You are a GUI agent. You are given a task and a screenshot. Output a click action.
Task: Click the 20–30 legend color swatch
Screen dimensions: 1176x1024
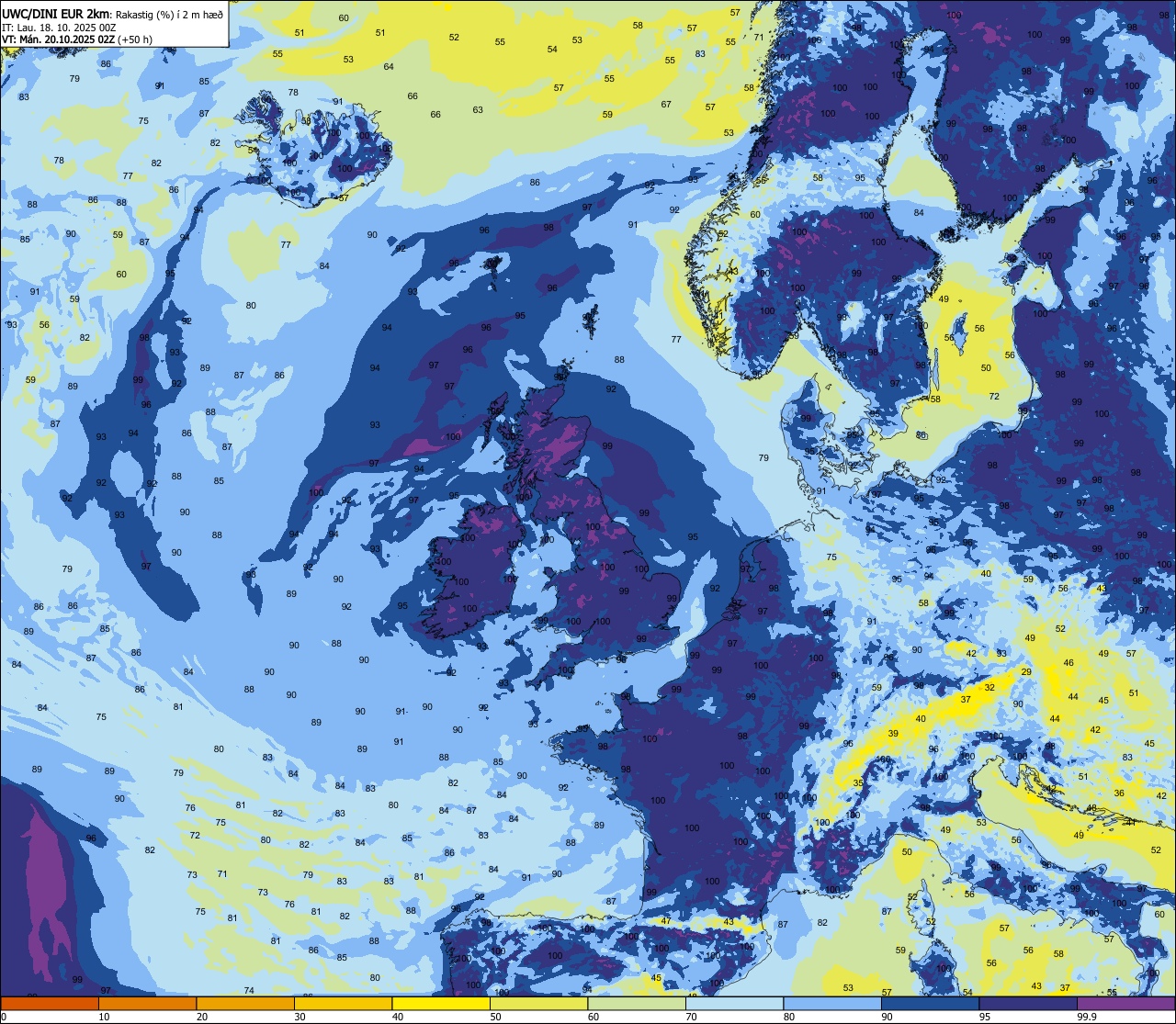coord(245,1004)
